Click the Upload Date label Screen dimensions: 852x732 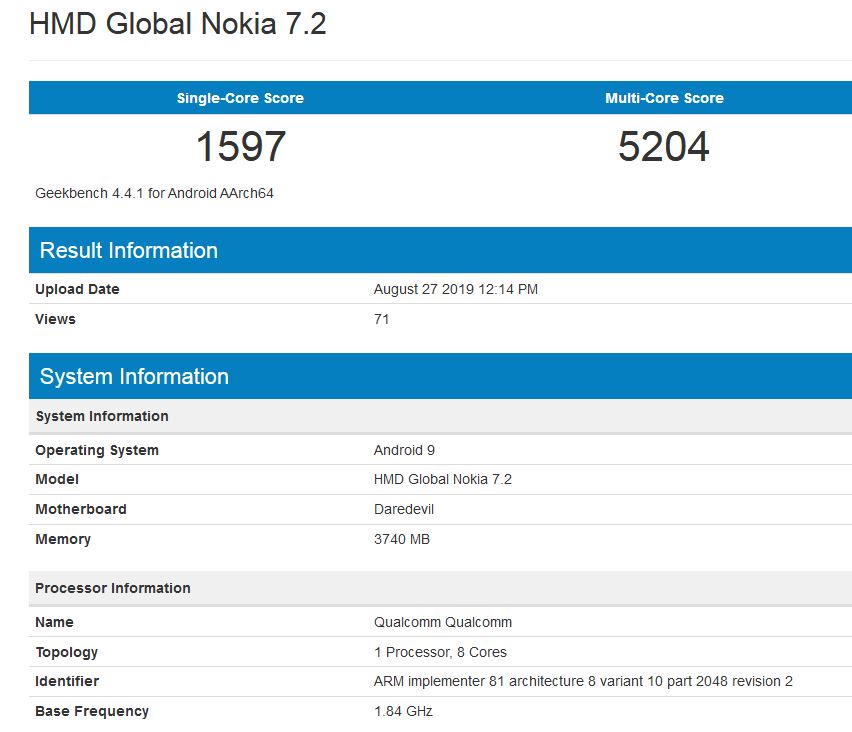tap(77, 289)
